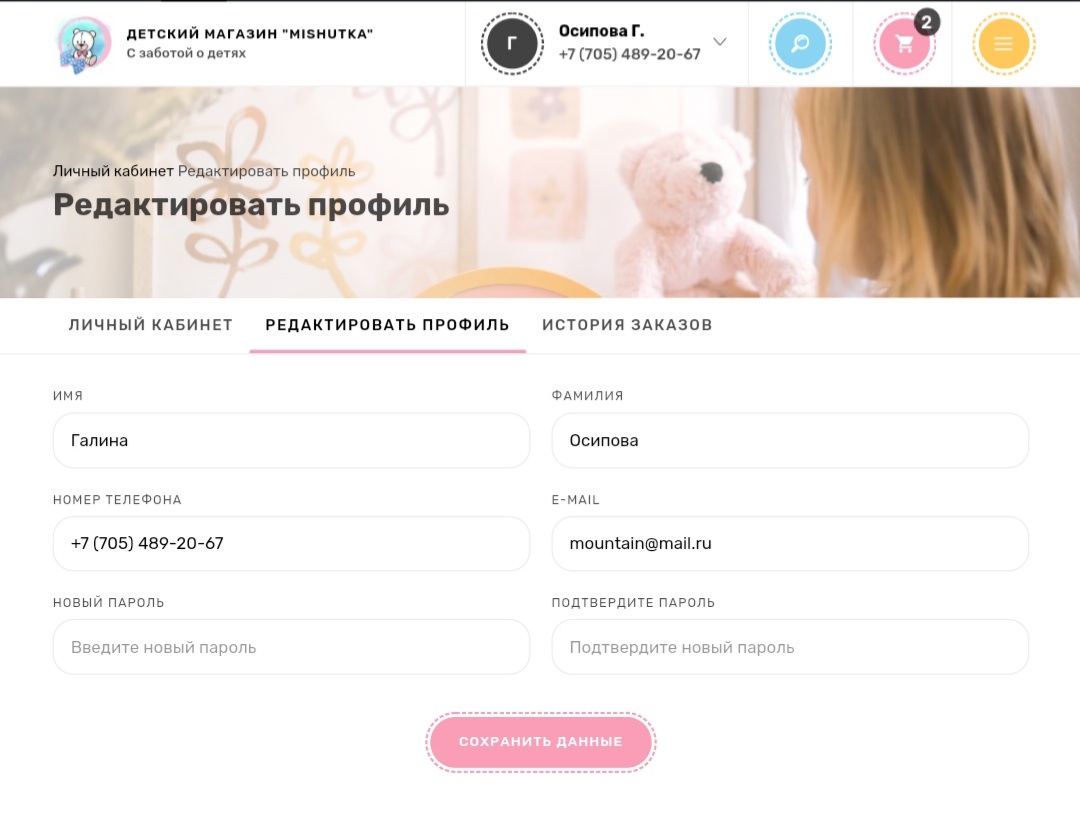Click the Сохранить данные button
This screenshot has height=834, width=1080.
point(541,742)
